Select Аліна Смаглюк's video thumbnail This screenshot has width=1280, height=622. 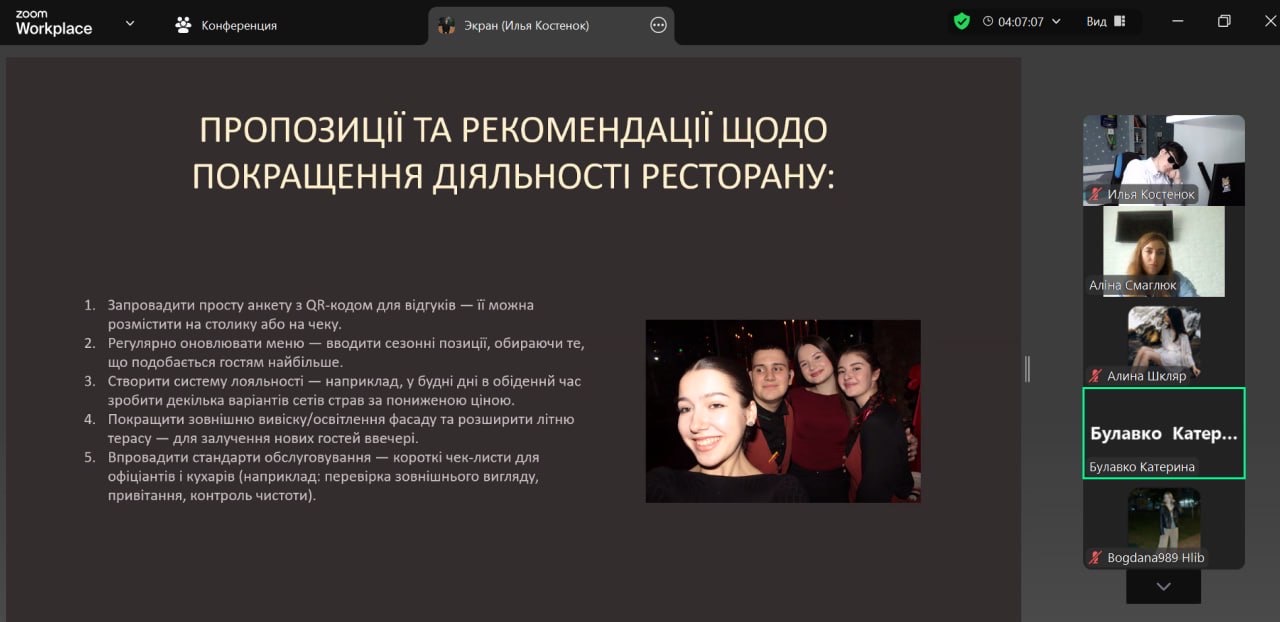point(1164,251)
